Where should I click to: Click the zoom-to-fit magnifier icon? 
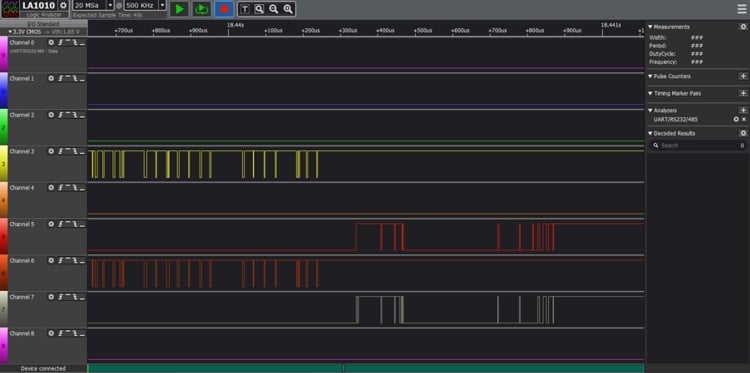coord(259,9)
